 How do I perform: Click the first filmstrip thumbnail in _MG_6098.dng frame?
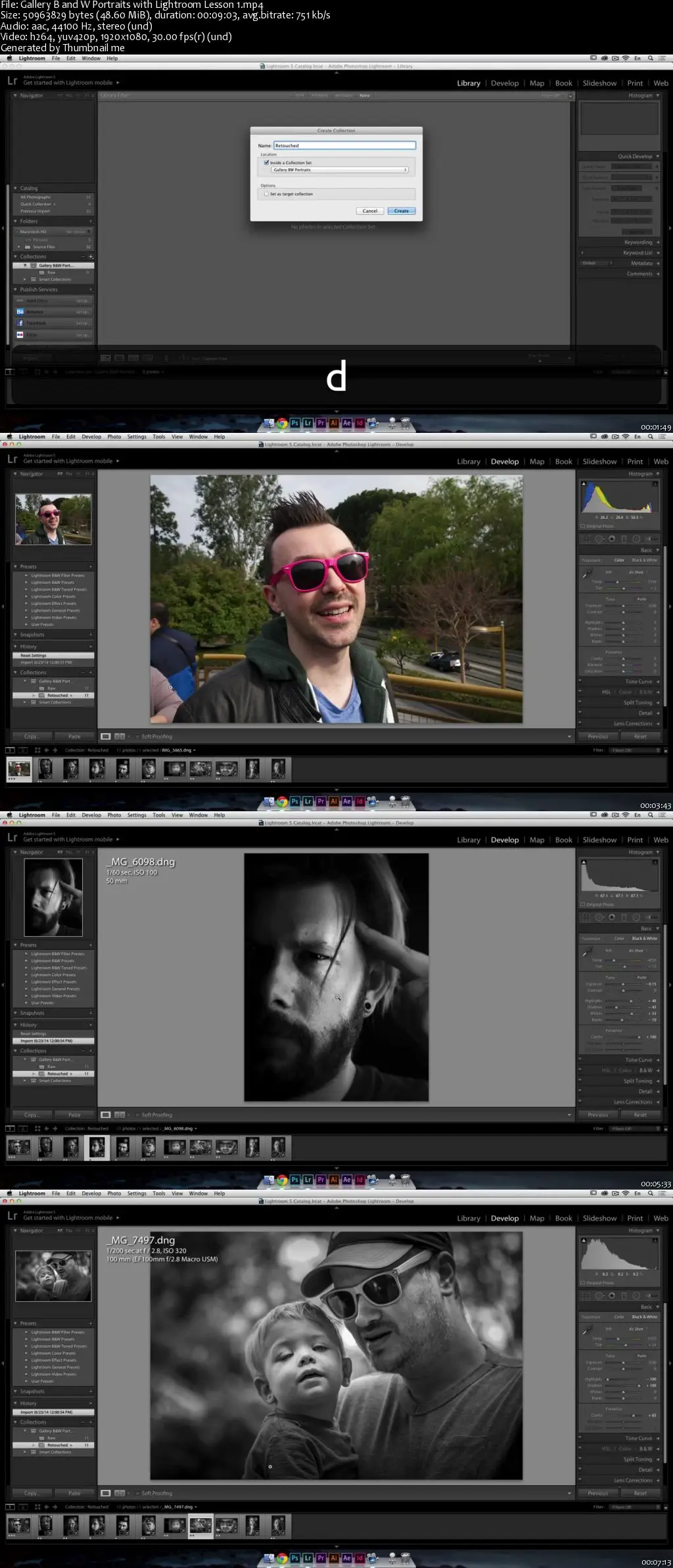pyautogui.click(x=19, y=1147)
